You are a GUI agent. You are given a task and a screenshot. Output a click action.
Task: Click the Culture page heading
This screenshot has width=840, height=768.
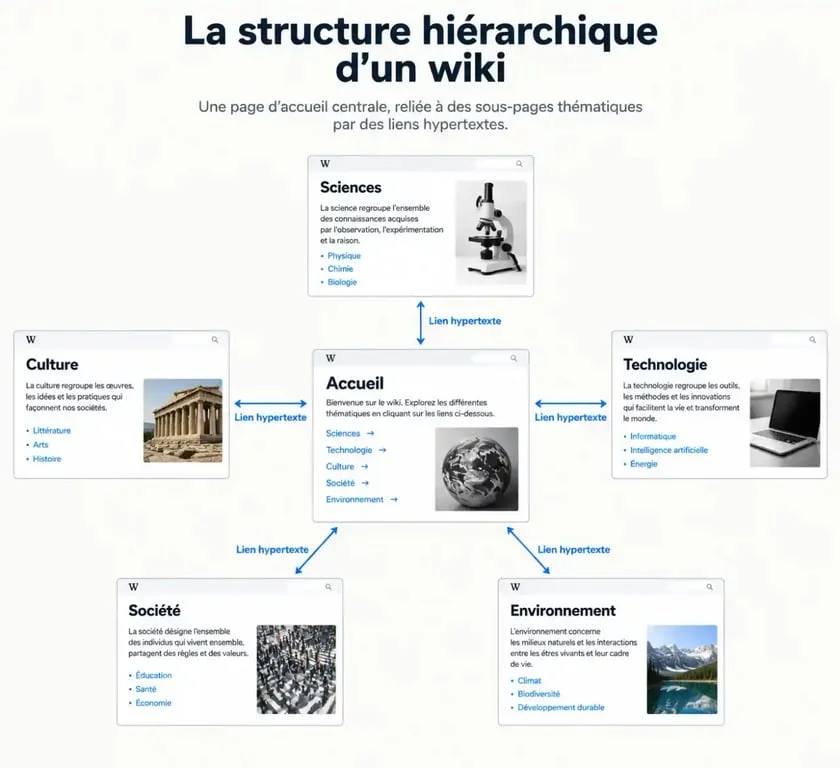coord(52,365)
